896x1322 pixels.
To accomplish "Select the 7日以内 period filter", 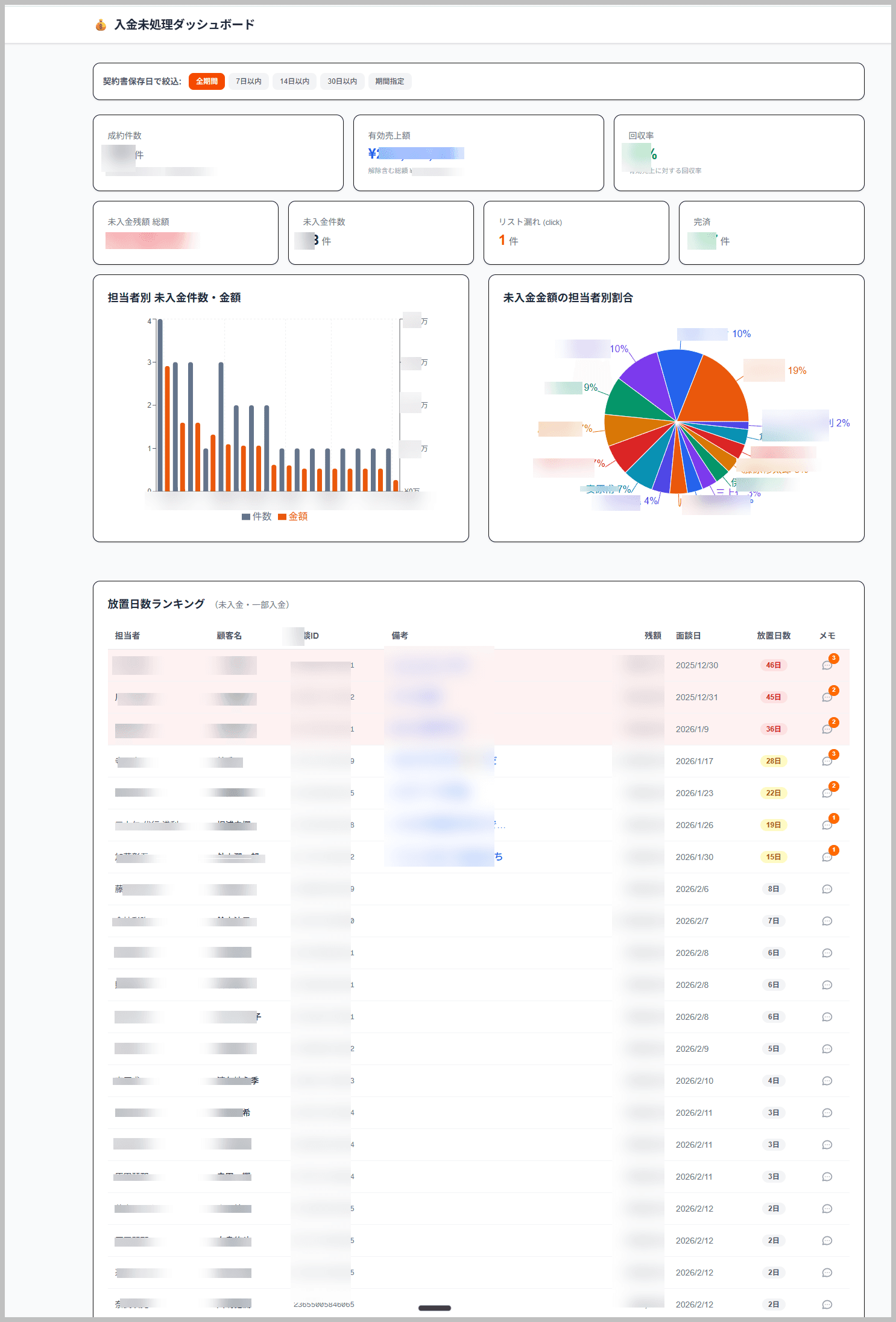I will tap(248, 81).
